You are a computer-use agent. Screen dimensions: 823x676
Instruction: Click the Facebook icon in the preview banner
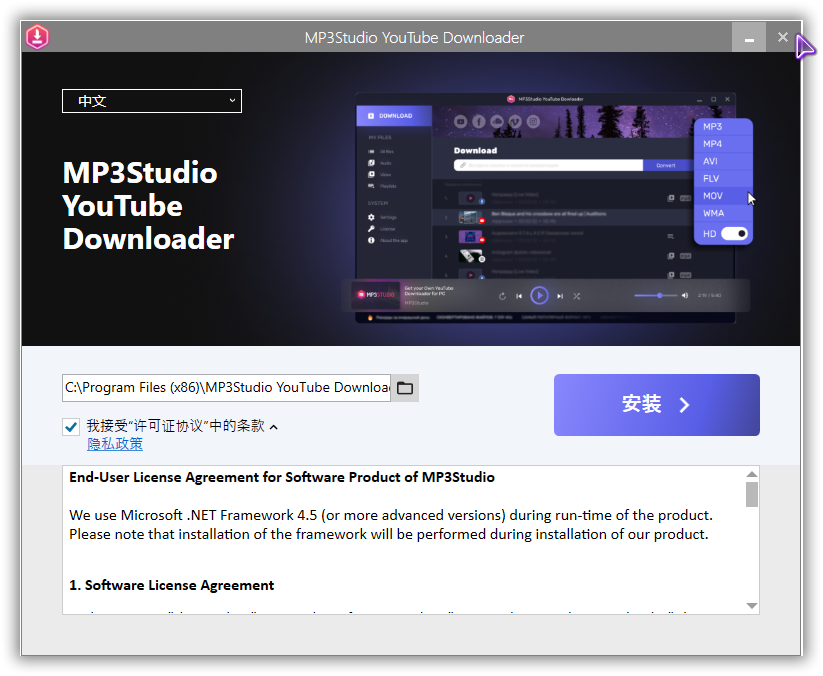point(479,122)
